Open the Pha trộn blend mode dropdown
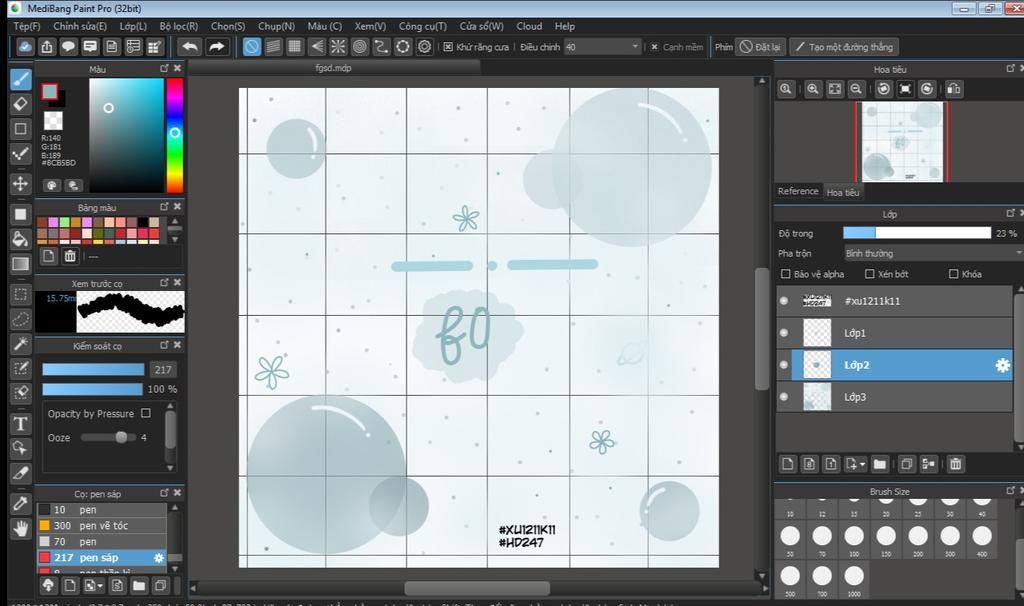Image resolution: width=1024 pixels, height=606 pixels. tap(933, 253)
